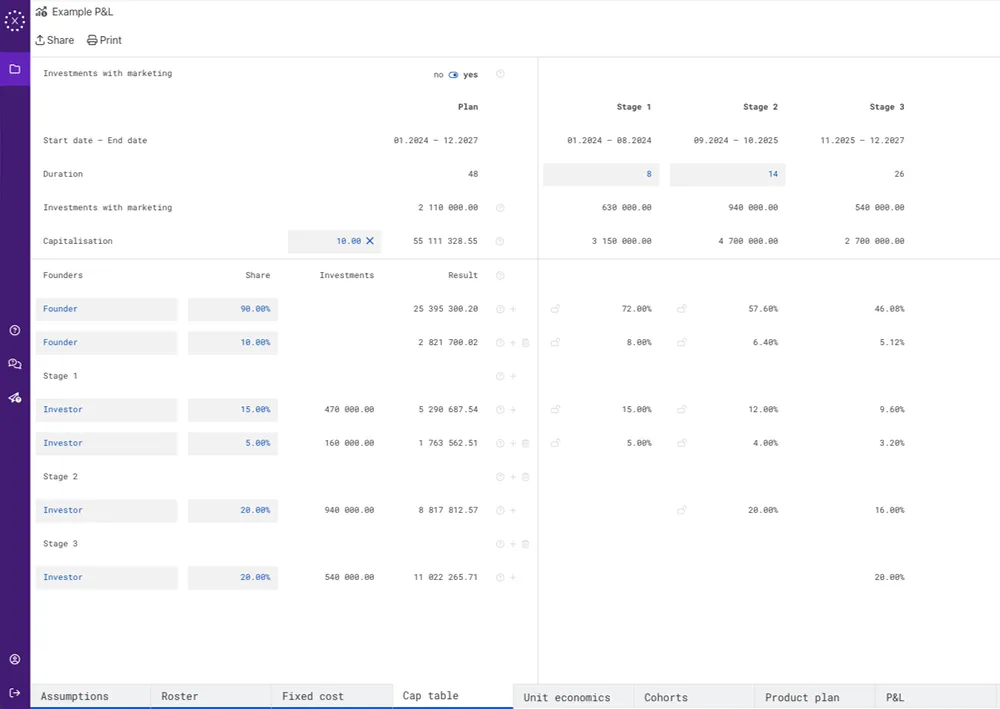This screenshot has width=1000, height=709.
Task: Edit the Stage 1 duration field showing 8
Action: 600,174
